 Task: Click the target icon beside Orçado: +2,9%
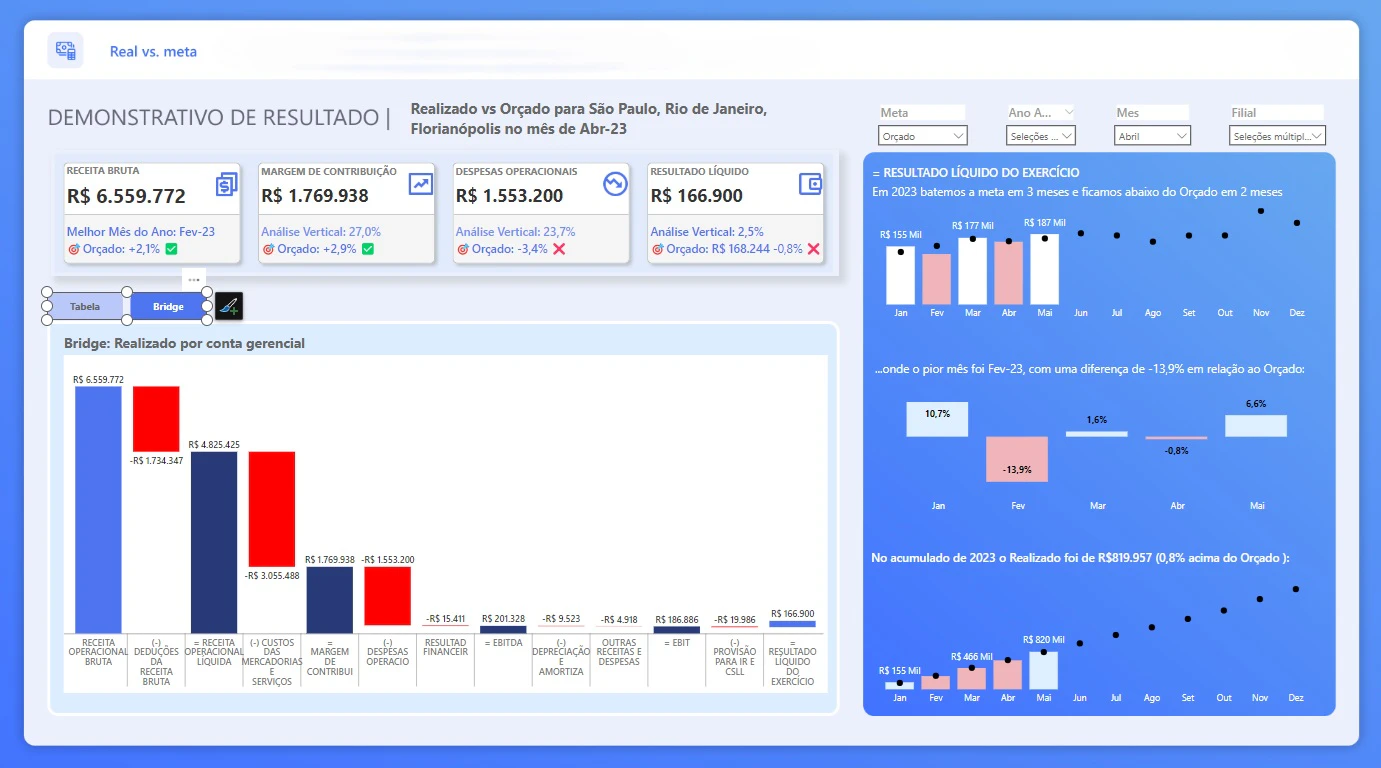point(267,249)
